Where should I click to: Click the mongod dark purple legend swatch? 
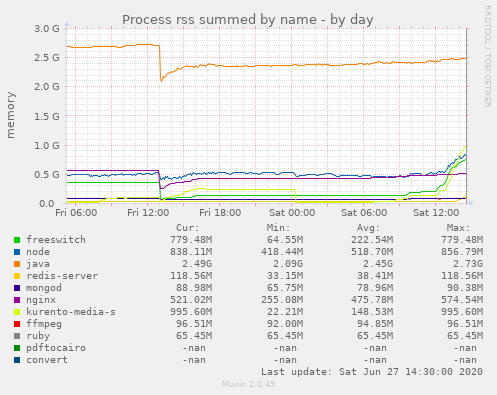(x=17, y=288)
